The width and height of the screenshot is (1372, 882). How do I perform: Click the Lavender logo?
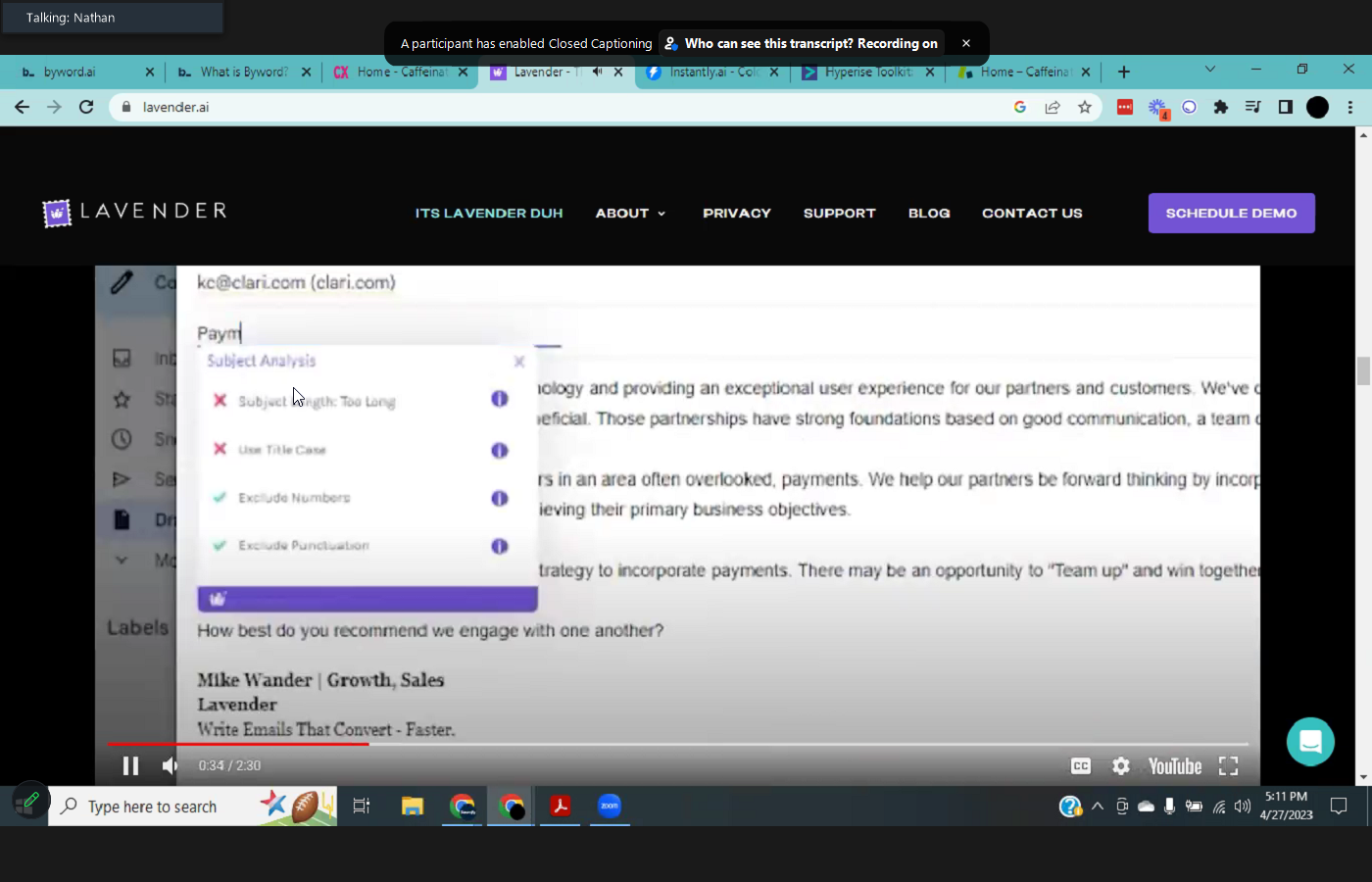(135, 213)
